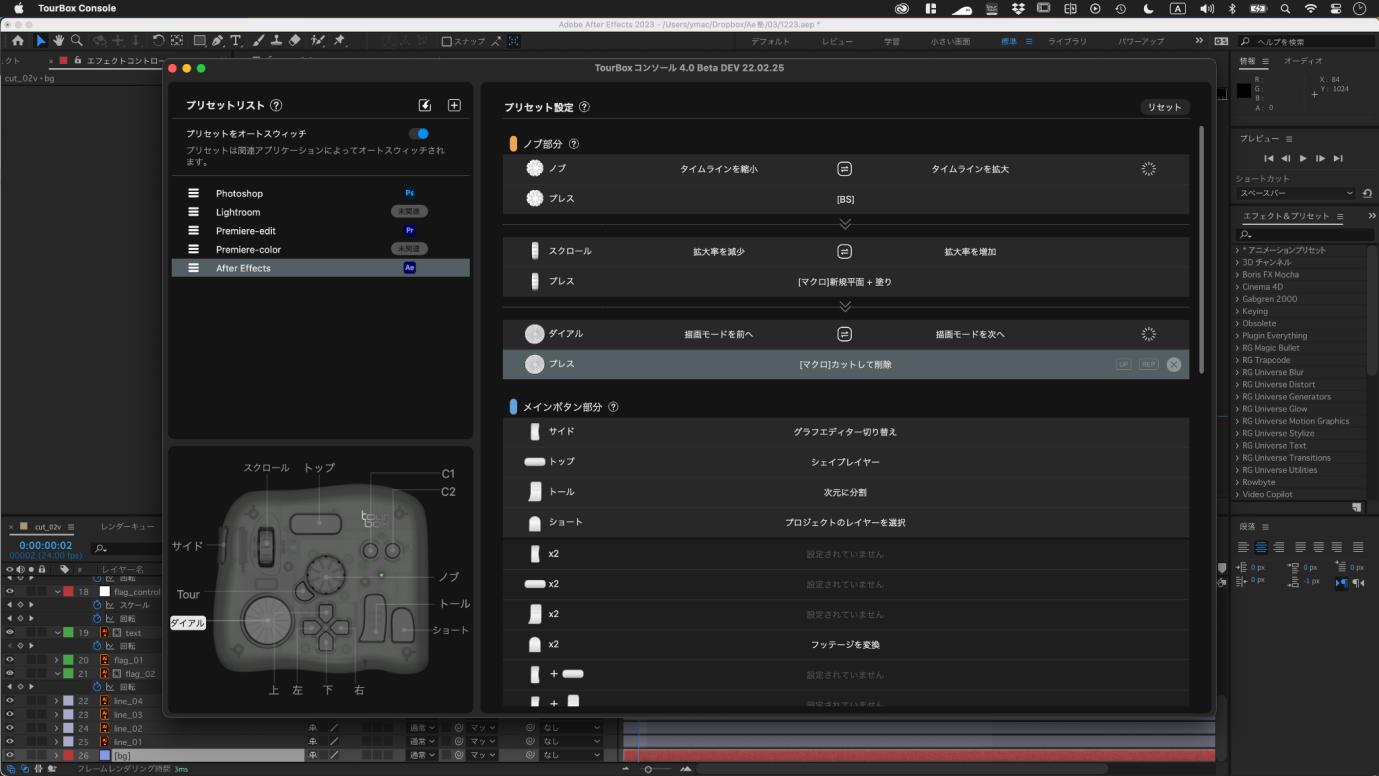The image size is (1379, 776).
Task: Click the haptic spinner icon in ダイアル row
Action: pyautogui.click(x=1148, y=334)
